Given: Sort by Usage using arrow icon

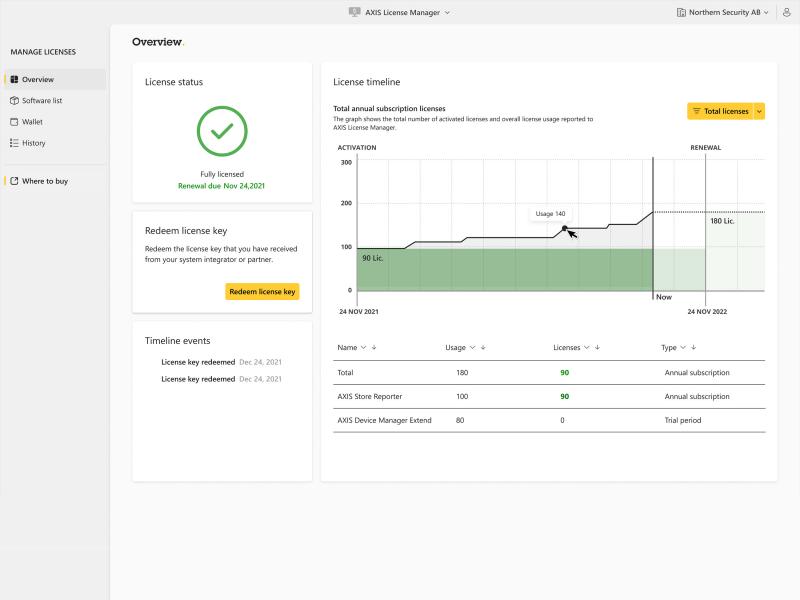Looking at the screenshot, I should click(483, 347).
